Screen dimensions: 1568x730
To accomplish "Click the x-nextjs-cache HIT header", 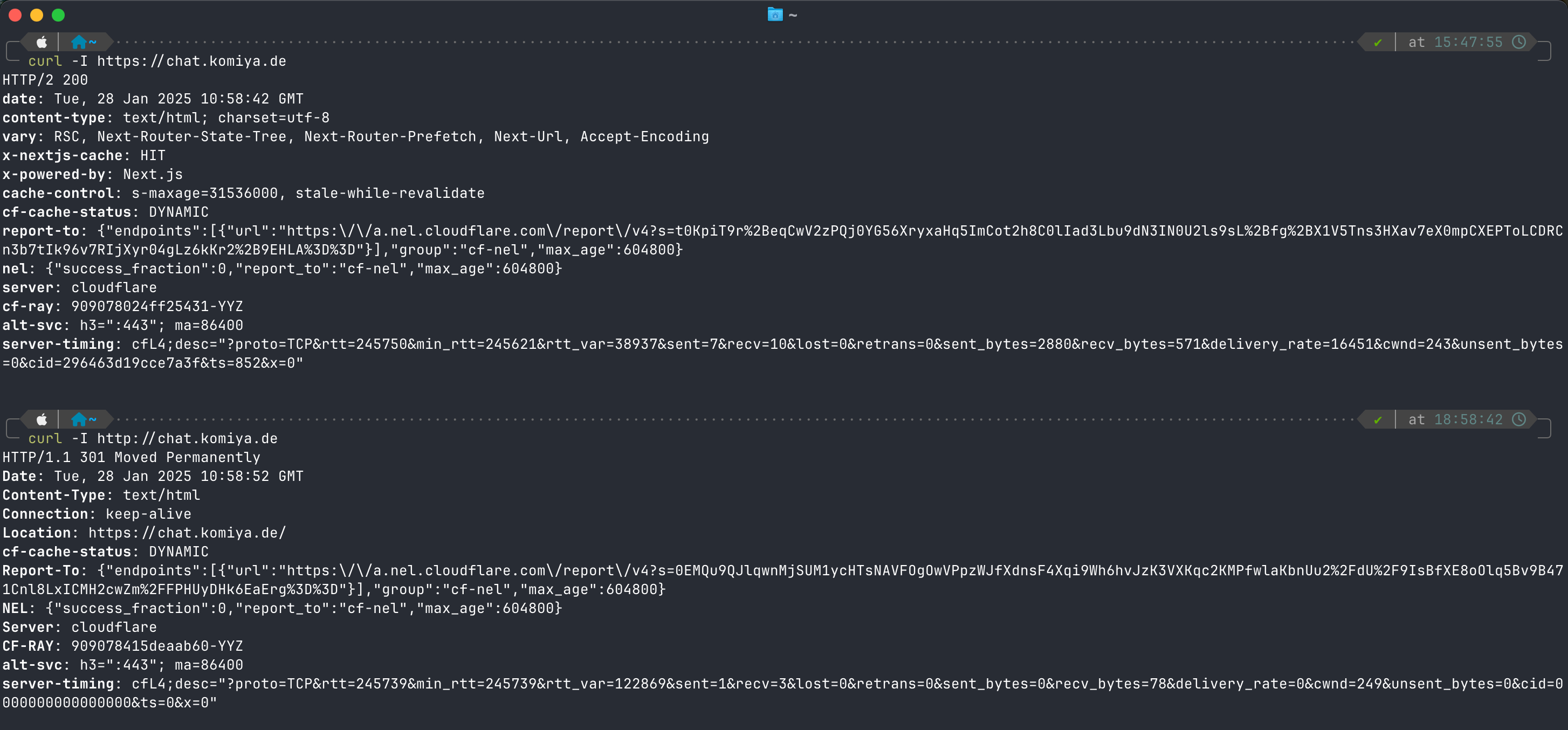I will (84, 156).
